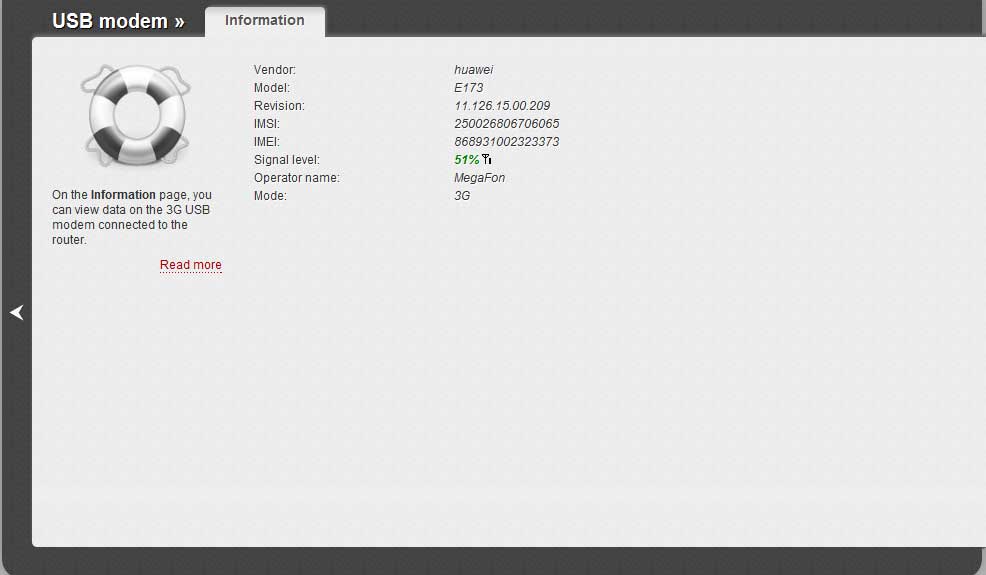Click the IMEI: label
The height and width of the screenshot is (575, 986).
click(267, 142)
